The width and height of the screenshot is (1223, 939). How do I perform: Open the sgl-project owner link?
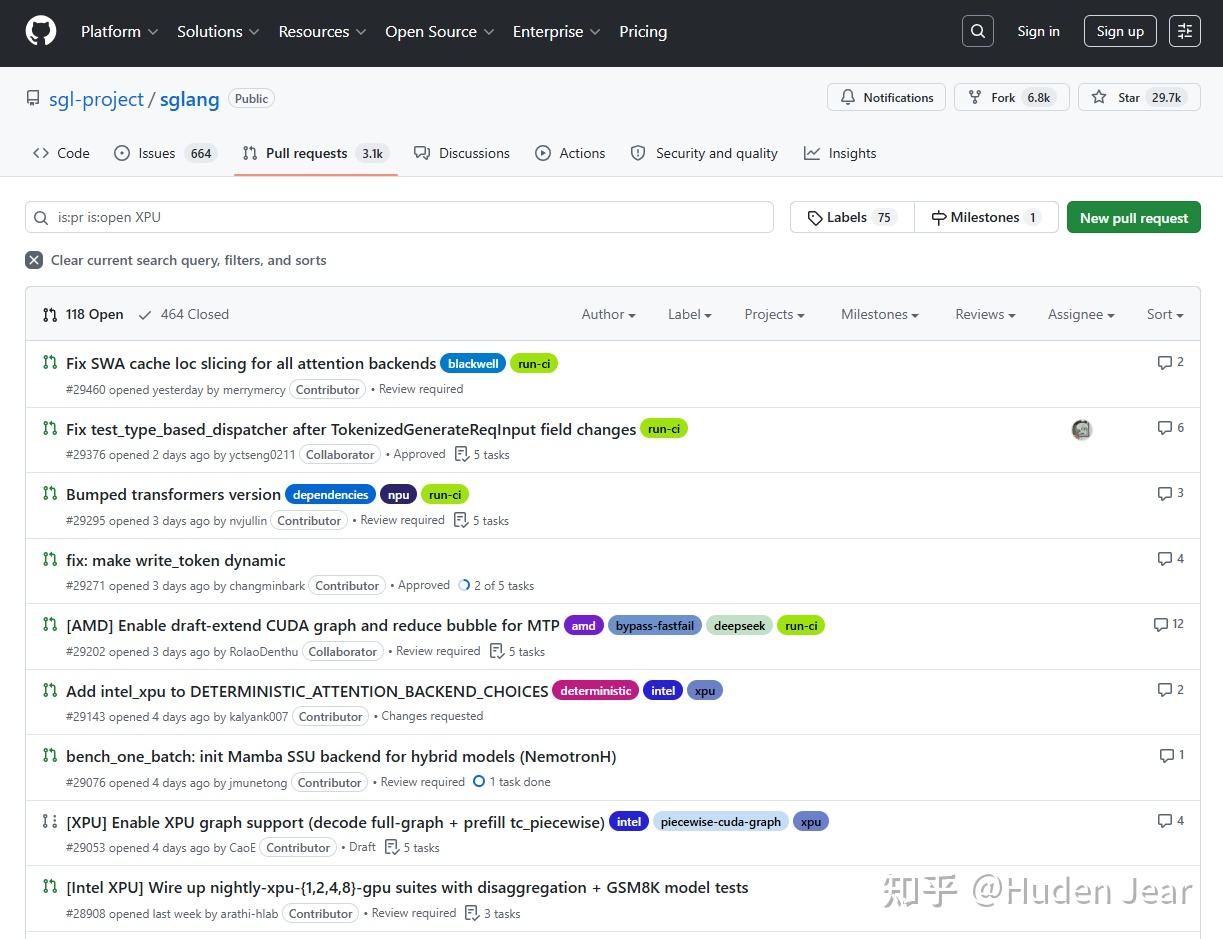[x=96, y=99]
